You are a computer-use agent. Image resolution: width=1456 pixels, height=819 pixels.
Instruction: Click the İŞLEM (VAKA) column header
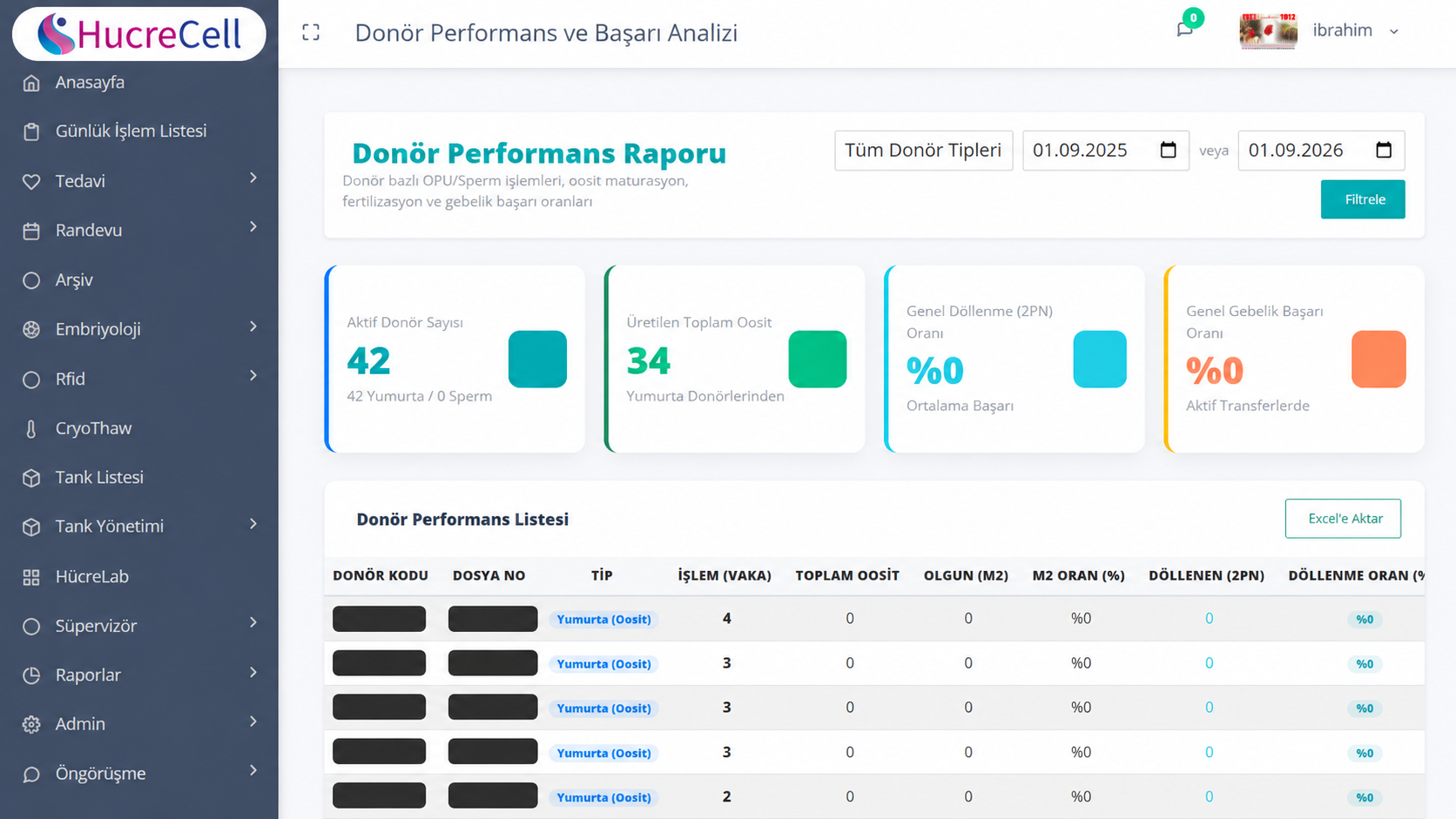pyautogui.click(x=725, y=575)
